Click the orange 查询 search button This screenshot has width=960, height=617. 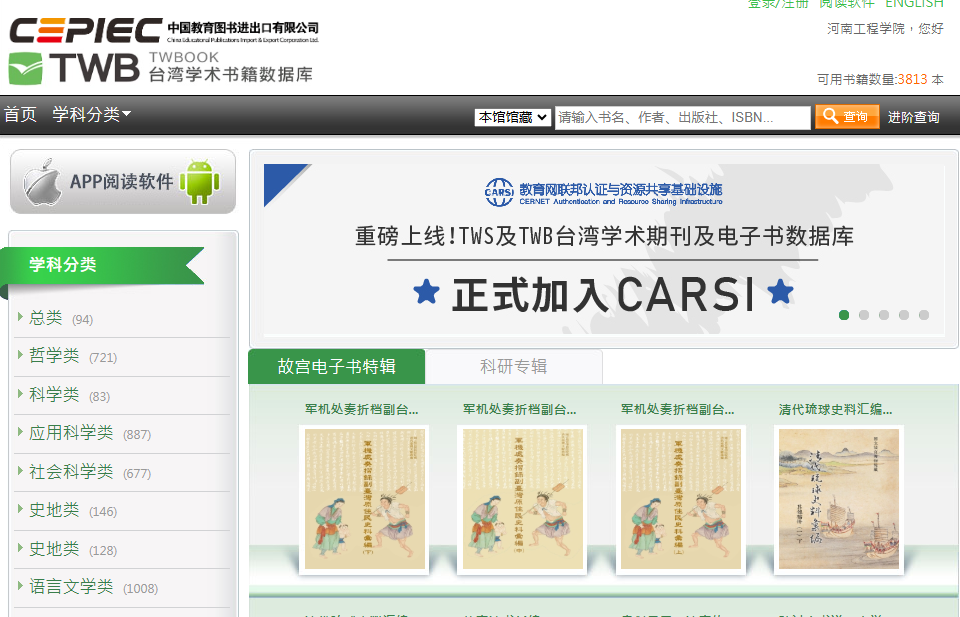tap(847, 117)
